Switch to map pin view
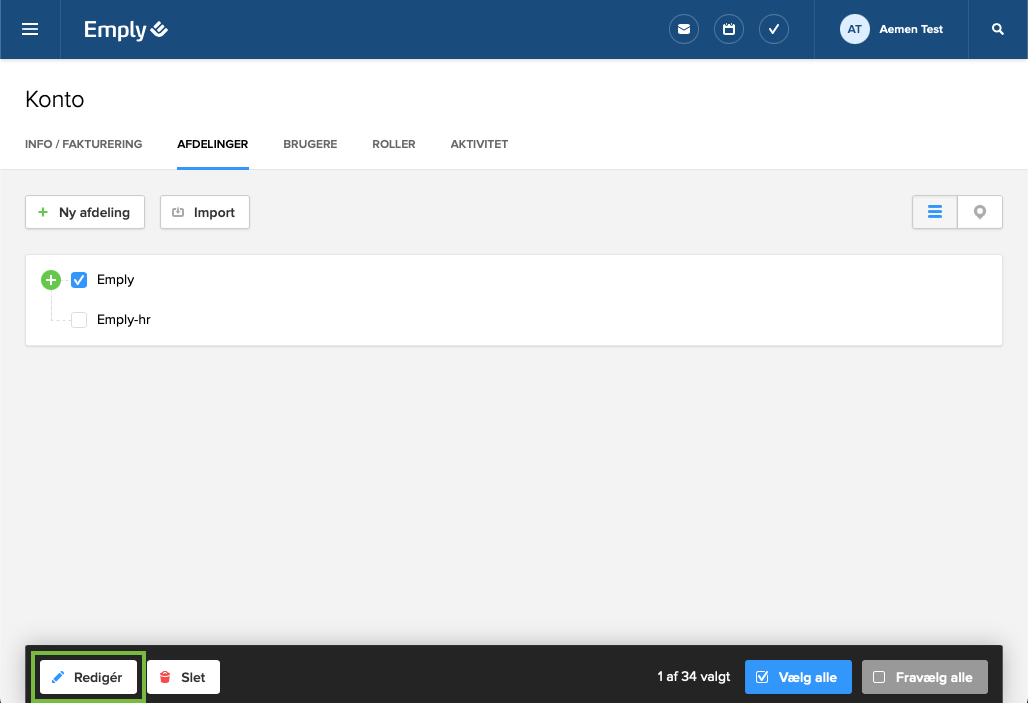Viewport: 1028px width, 703px height. [x=980, y=212]
